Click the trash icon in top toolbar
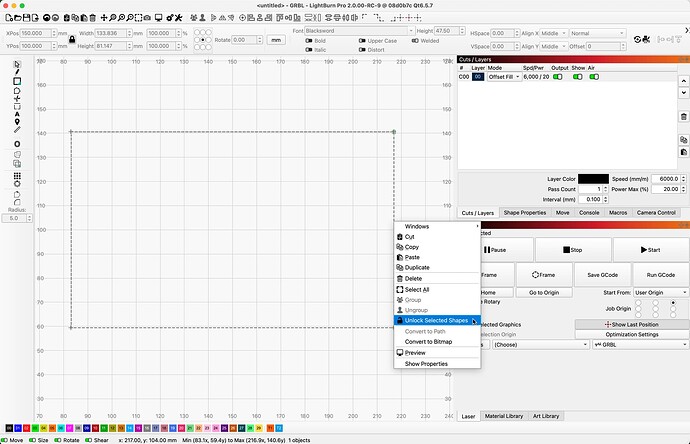Screen dimensions: 690x444 click(x=92, y=18)
